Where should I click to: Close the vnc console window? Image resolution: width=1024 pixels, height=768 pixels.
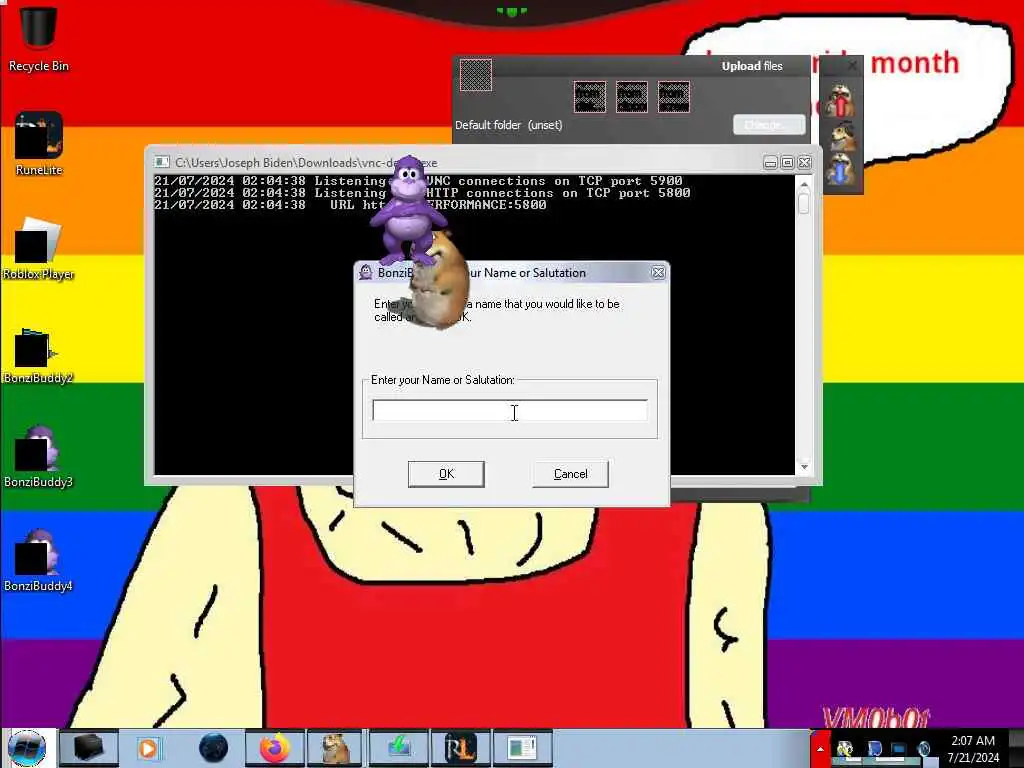pos(805,163)
